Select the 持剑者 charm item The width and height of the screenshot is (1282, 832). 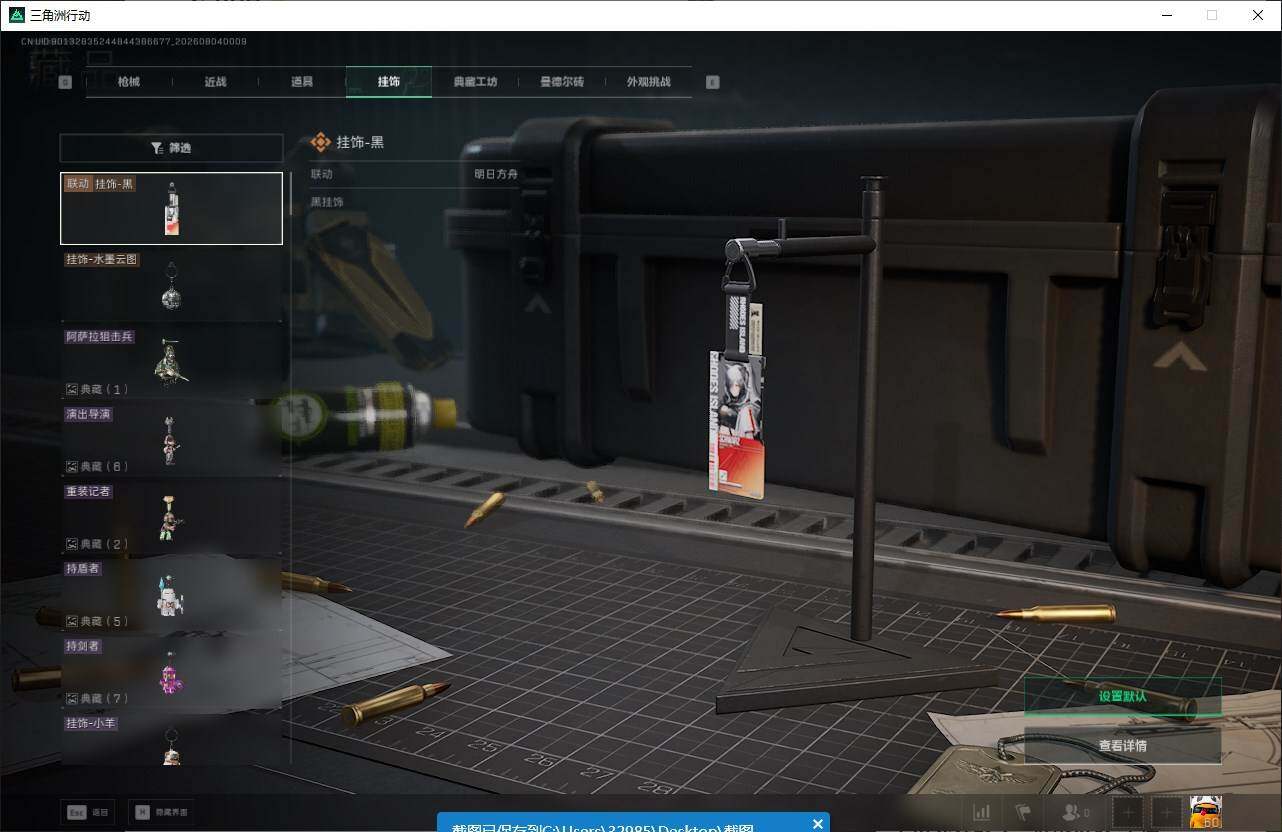171,672
